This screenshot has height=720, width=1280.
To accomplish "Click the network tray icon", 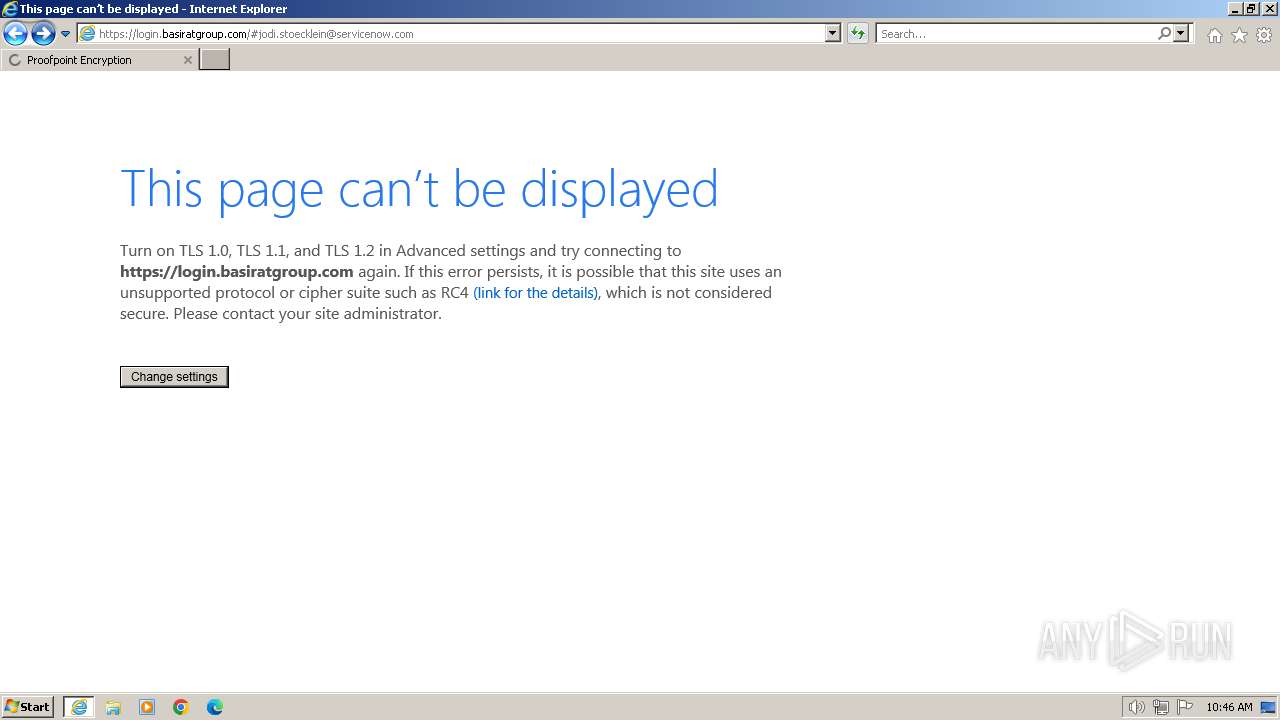I will 1161,707.
